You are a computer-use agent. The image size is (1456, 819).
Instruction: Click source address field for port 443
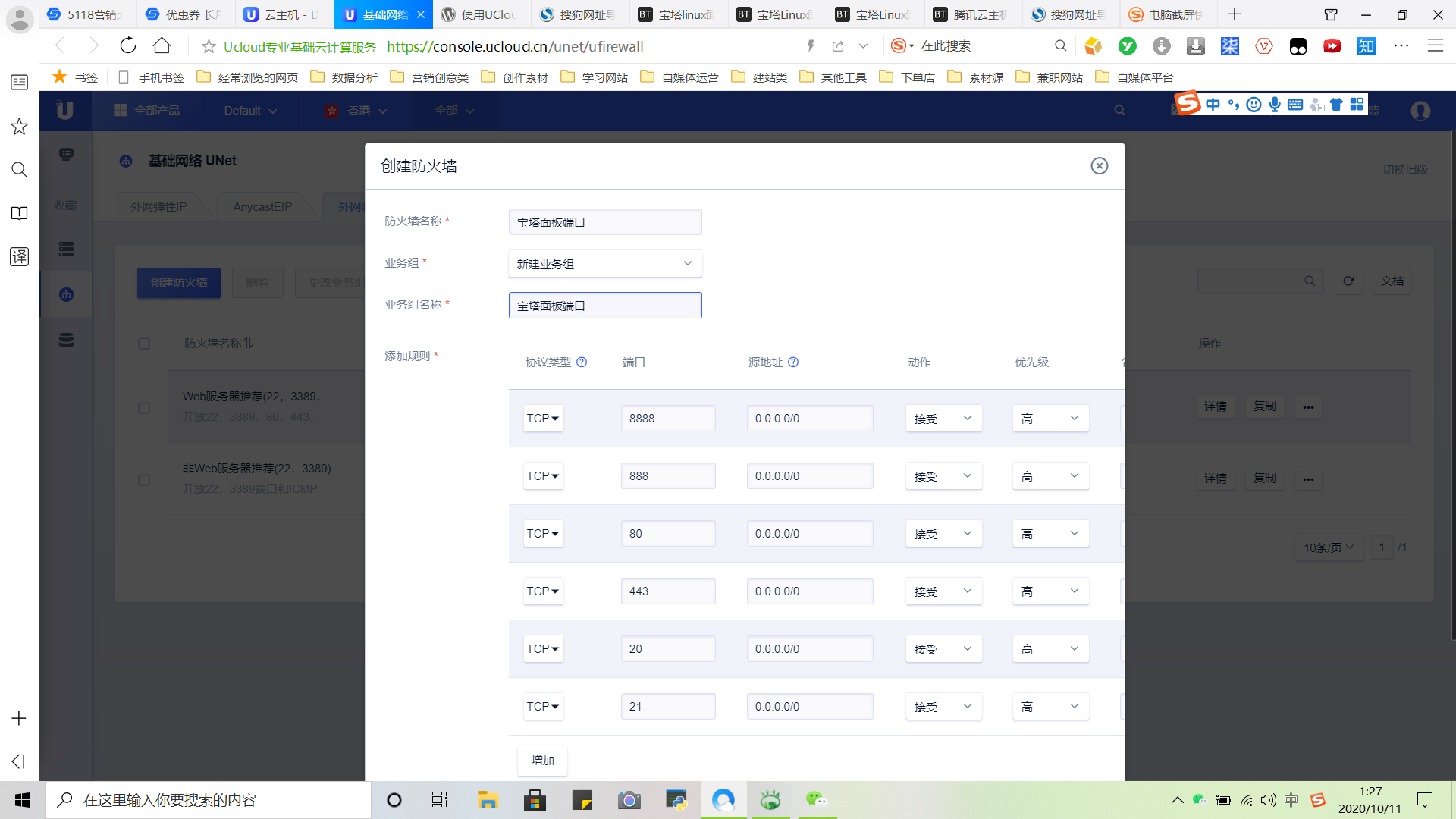[x=810, y=591]
